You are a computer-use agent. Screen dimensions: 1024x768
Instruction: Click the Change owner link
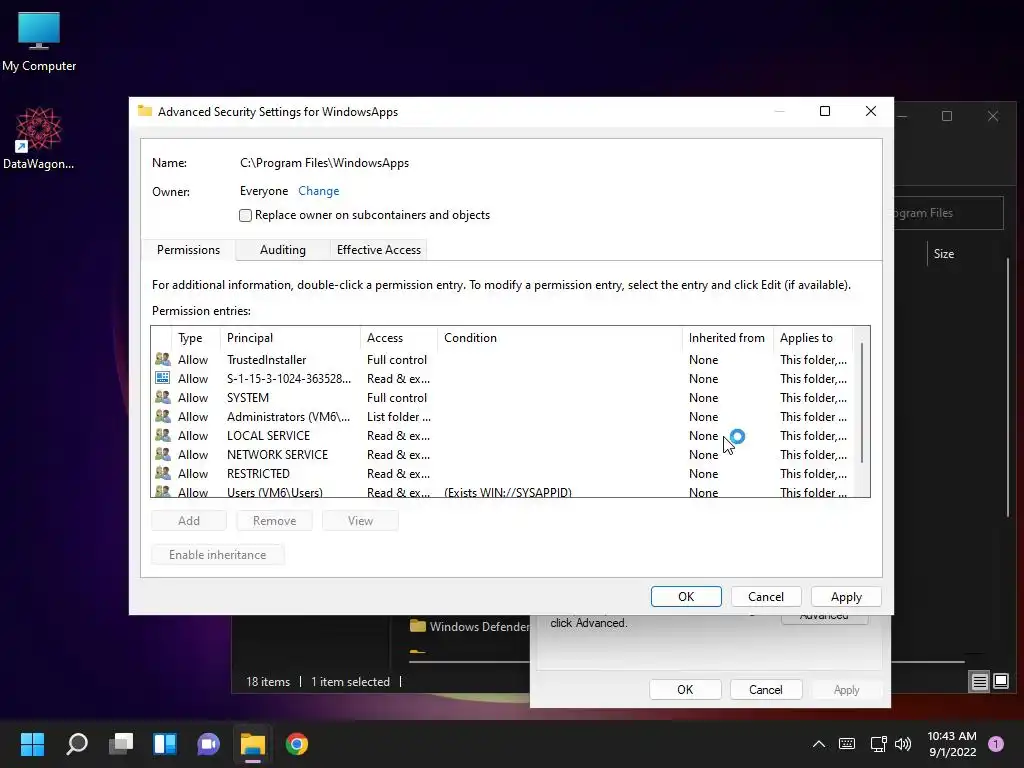coord(319,191)
